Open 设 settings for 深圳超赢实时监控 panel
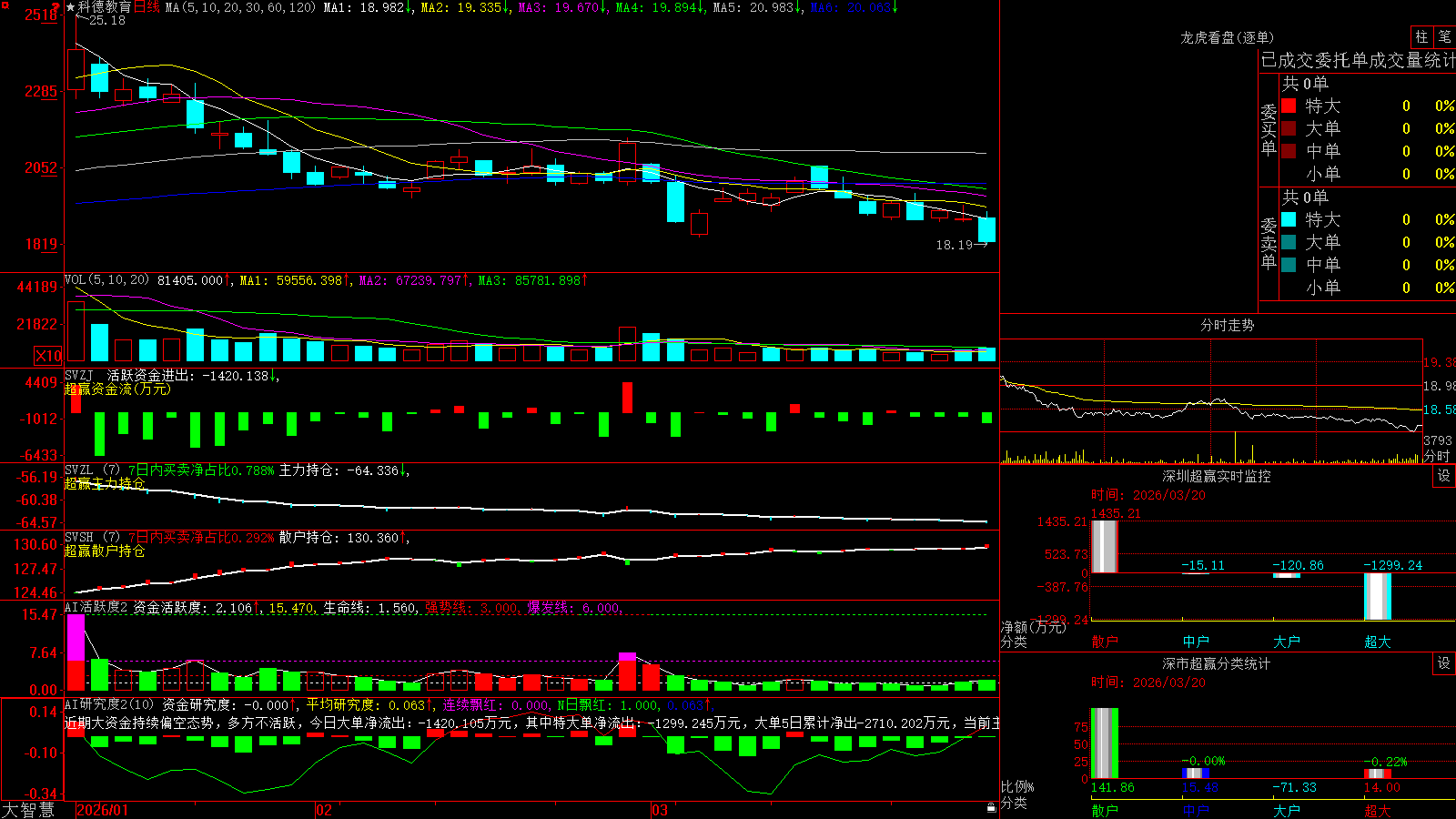The image size is (1456, 819). pyautogui.click(x=1444, y=476)
